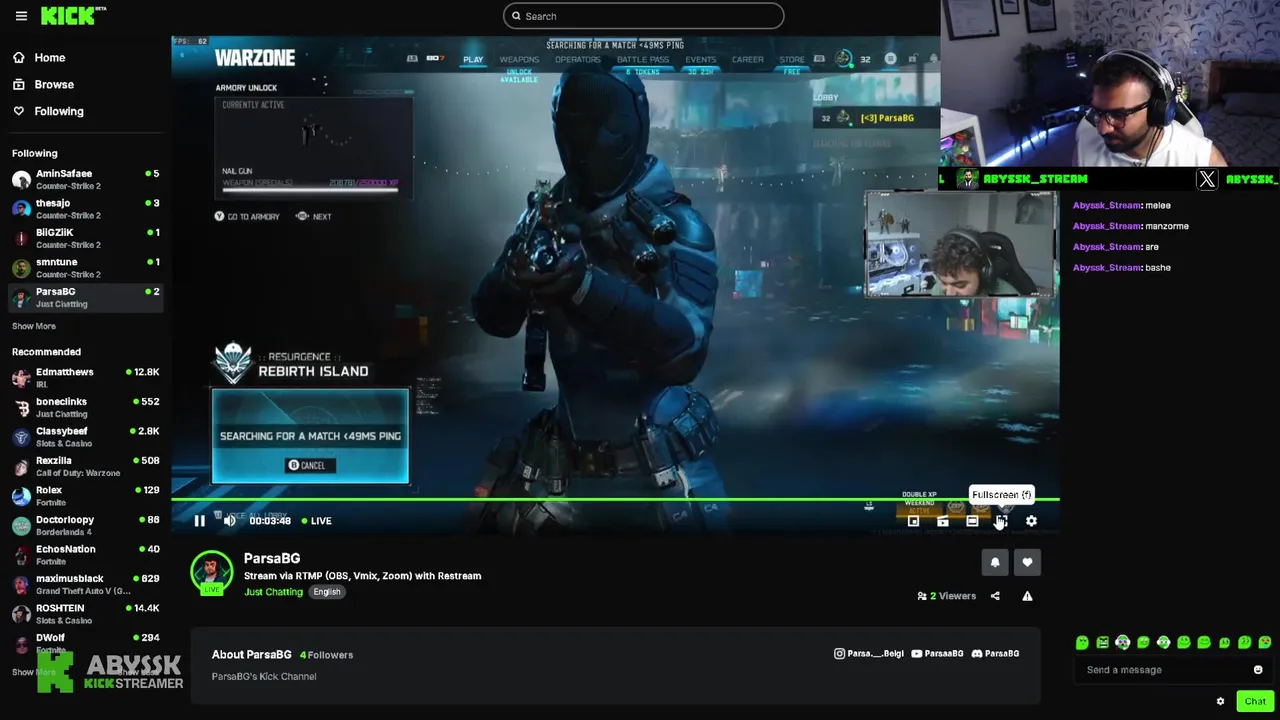Enter fullscreen mode in the player

pos(1001,521)
